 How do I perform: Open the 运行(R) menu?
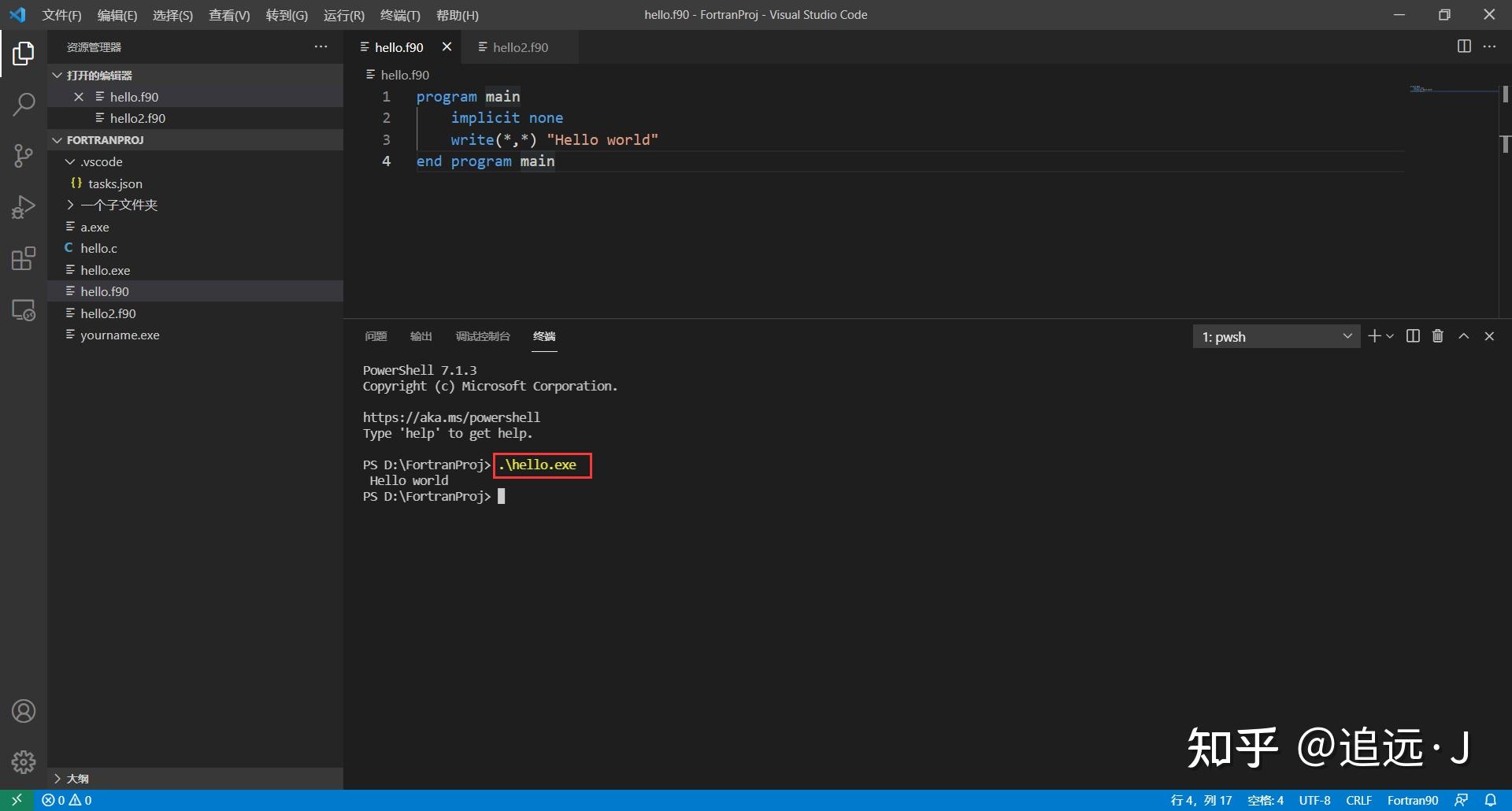pos(344,15)
